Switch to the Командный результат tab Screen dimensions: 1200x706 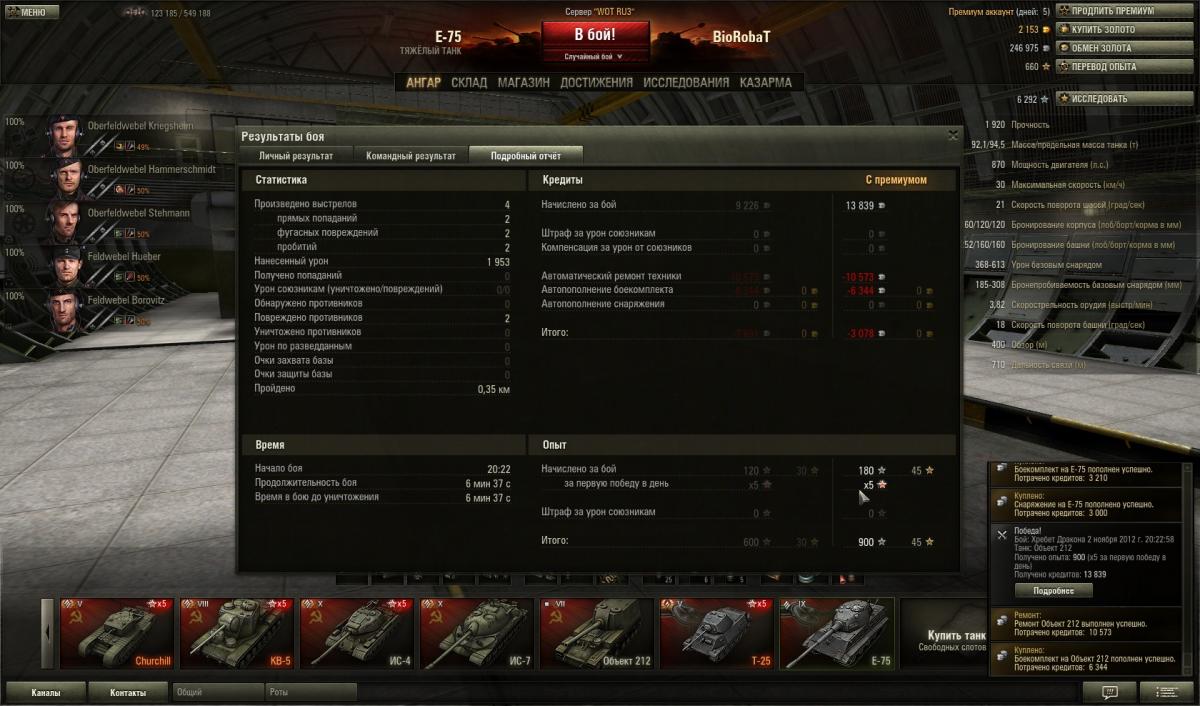[x=410, y=156]
